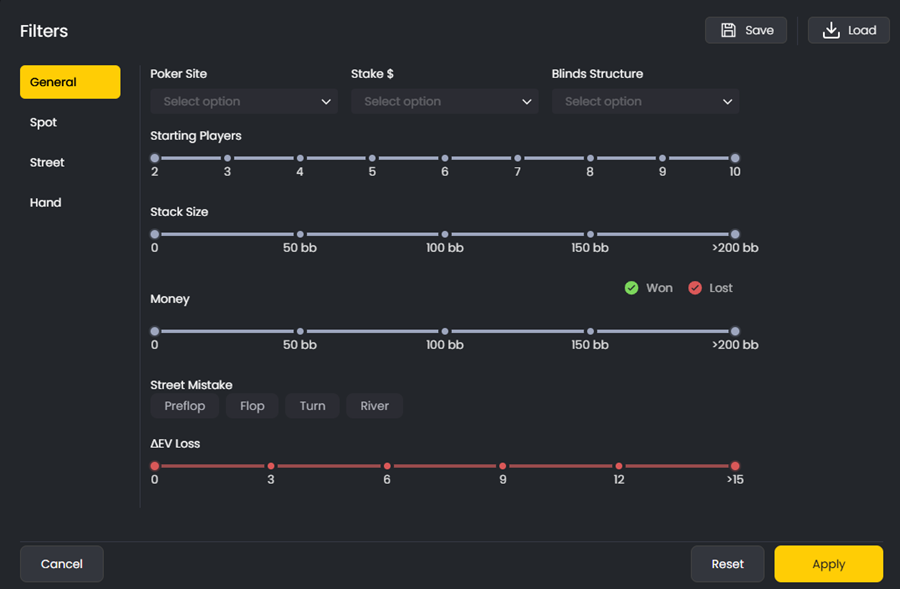This screenshot has width=900, height=589.
Task: Select the Turn street mistake button
Action: (x=312, y=406)
